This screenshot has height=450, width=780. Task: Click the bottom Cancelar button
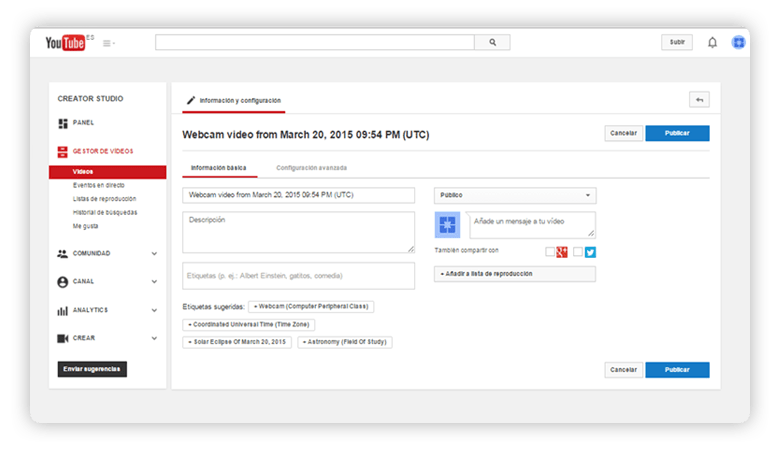[x=623, y=370]
